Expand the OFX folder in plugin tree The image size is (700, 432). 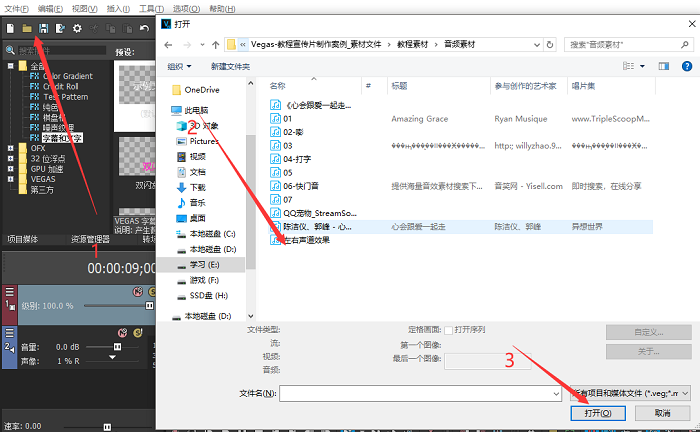click(10, 148)
